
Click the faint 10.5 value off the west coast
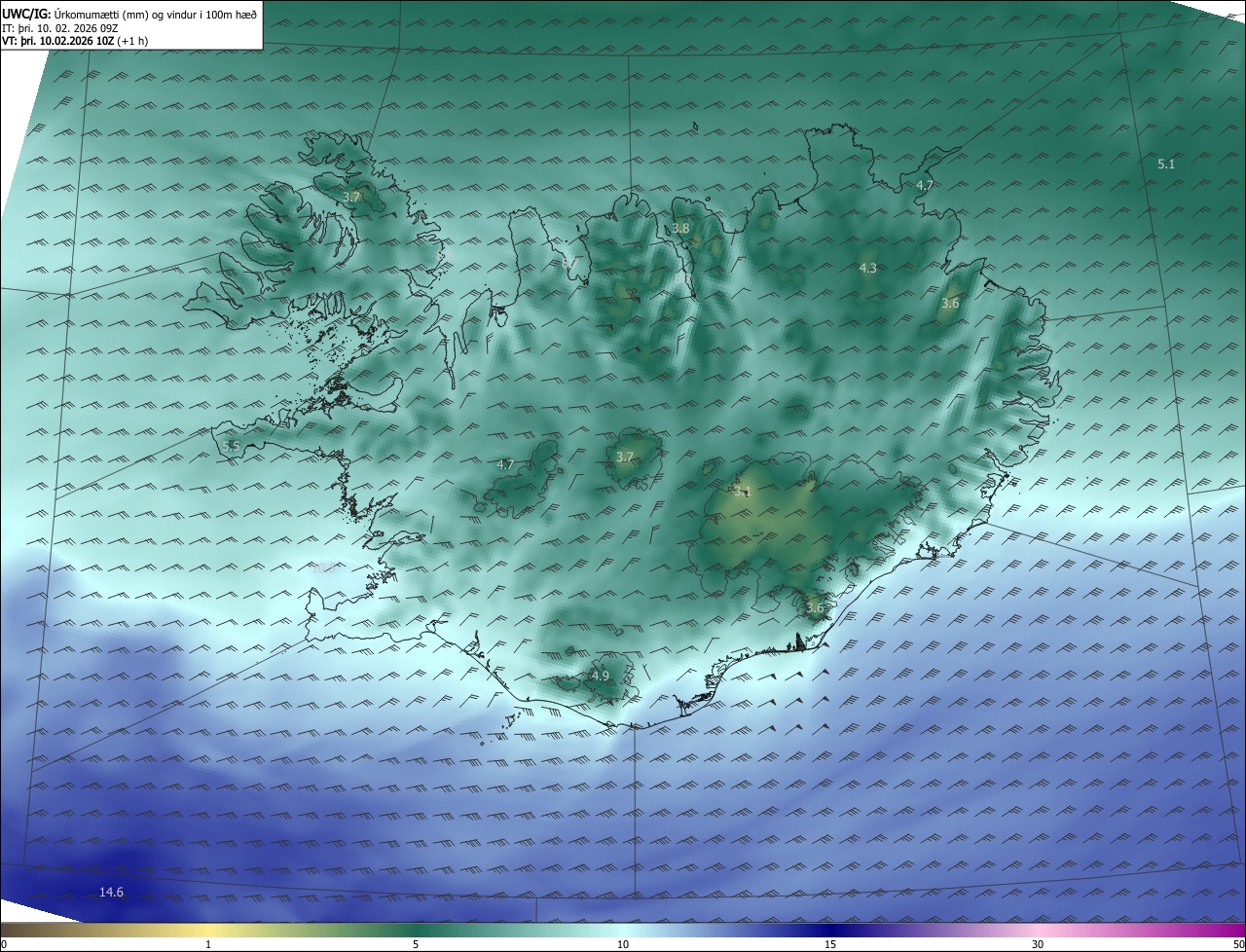coord(324,568)
